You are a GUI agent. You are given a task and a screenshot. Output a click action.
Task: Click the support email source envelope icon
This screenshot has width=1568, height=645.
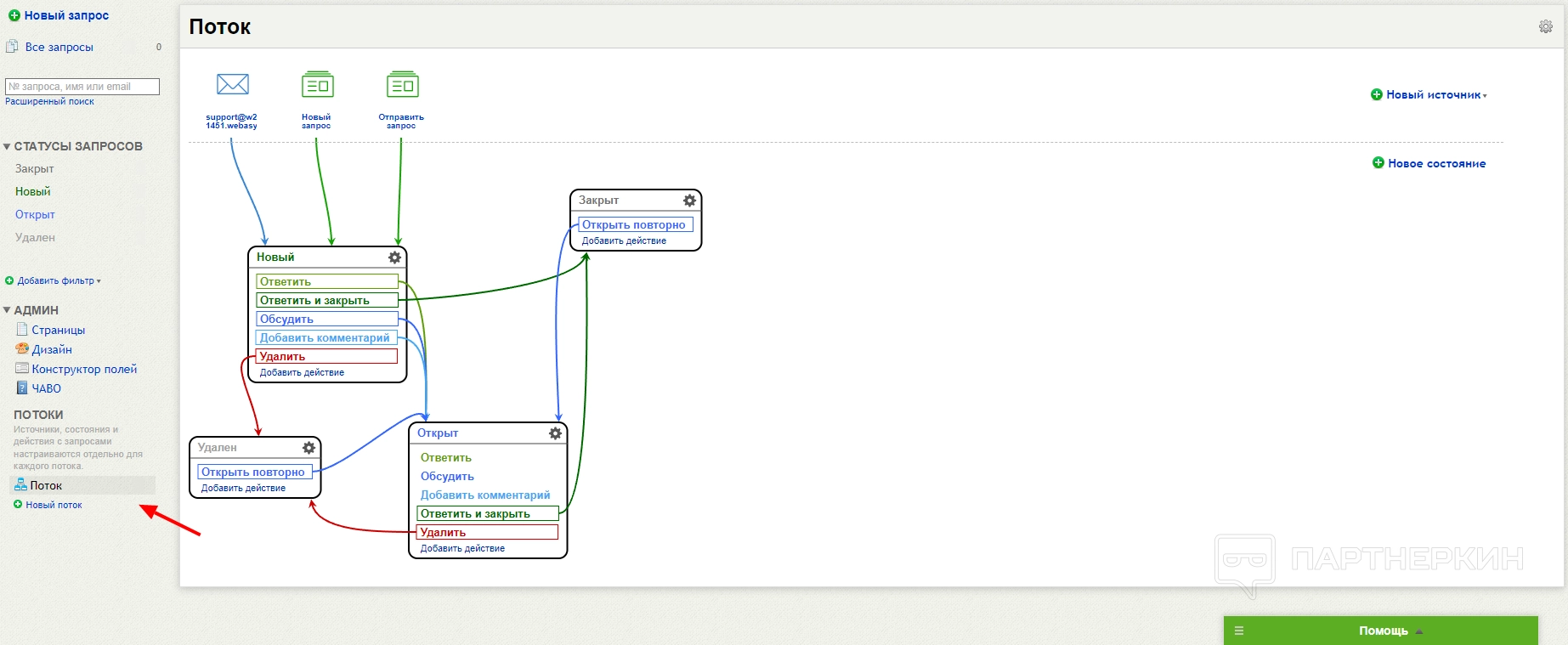point(232,84)
